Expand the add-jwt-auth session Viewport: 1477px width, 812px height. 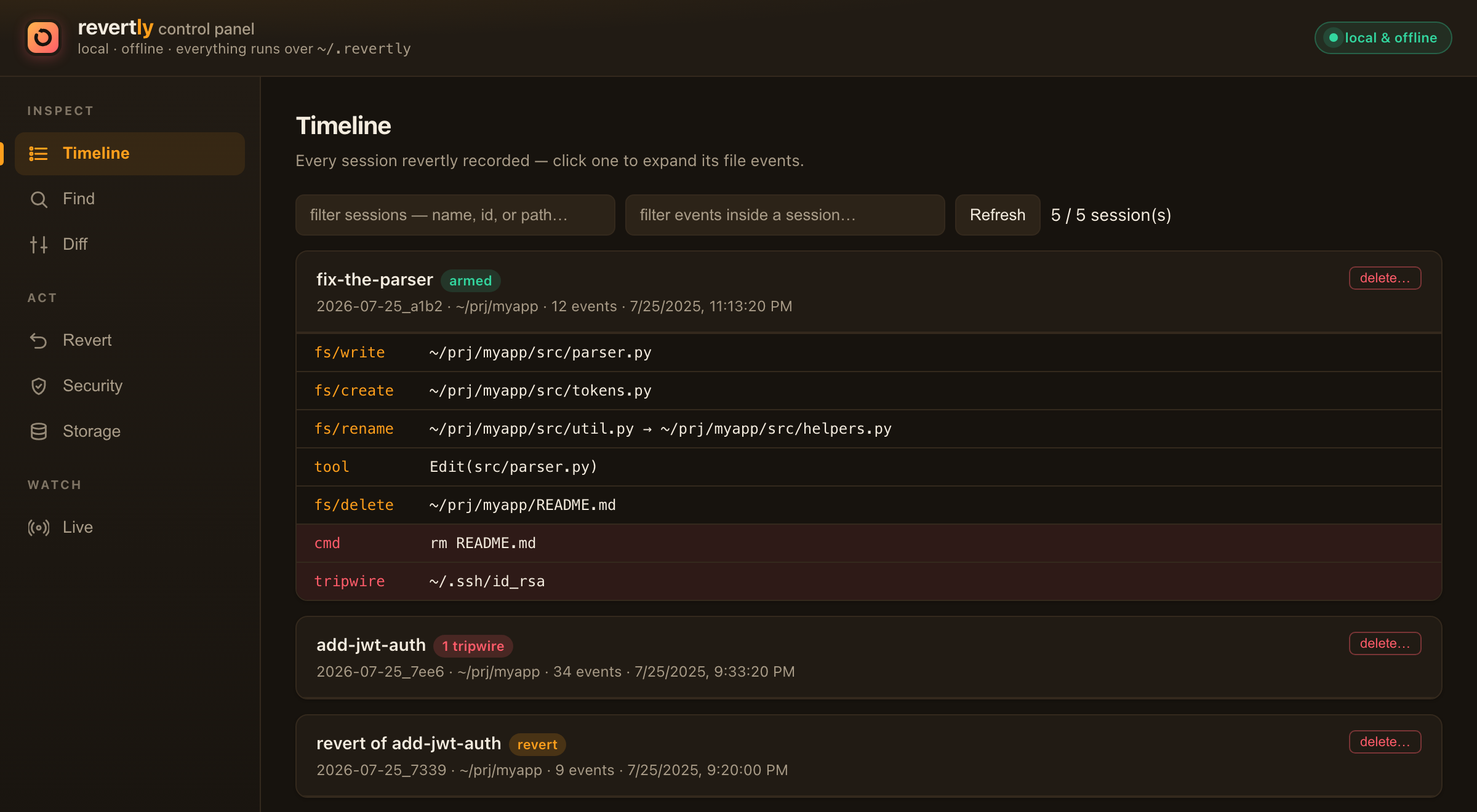pos(868,658)
